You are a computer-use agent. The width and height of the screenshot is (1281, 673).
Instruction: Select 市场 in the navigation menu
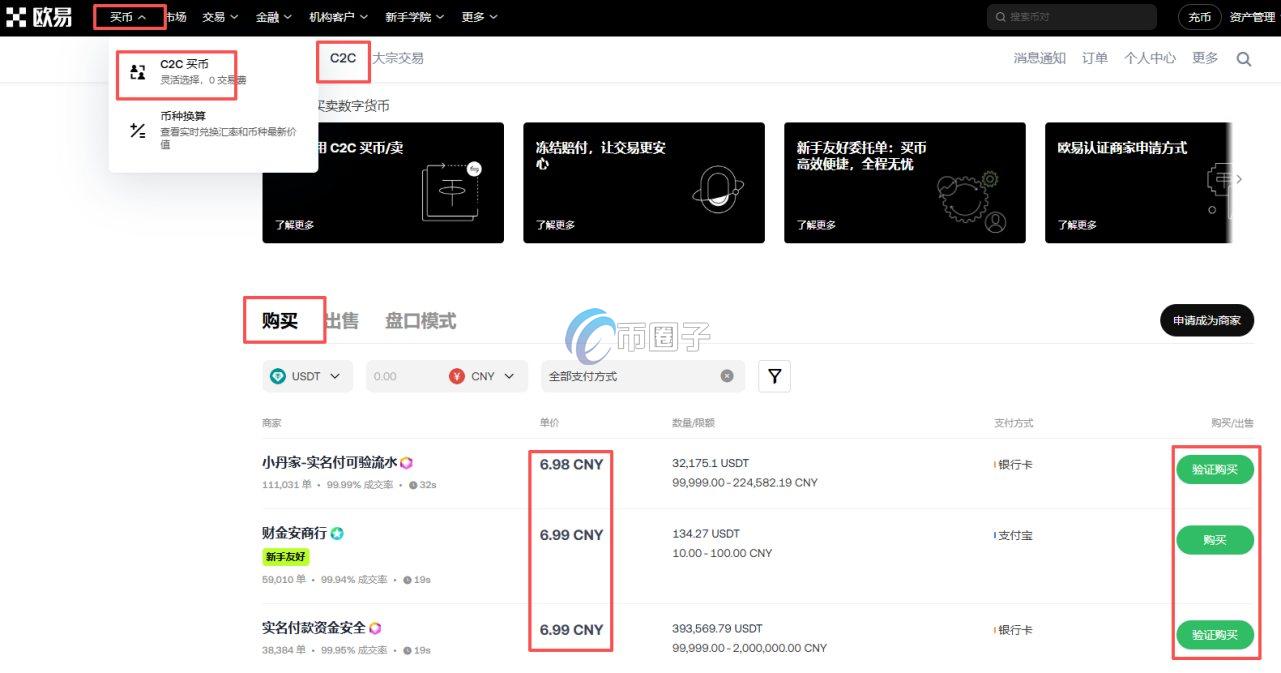pyautogui.click(x=174, y=16)
